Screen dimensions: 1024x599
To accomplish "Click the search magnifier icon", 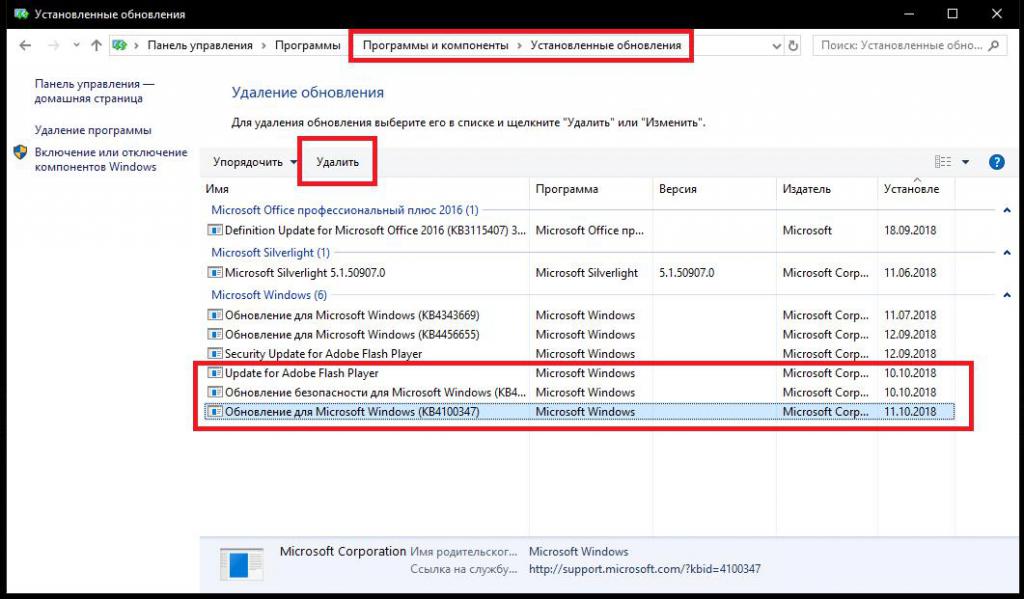I will (x=996, y=46).
